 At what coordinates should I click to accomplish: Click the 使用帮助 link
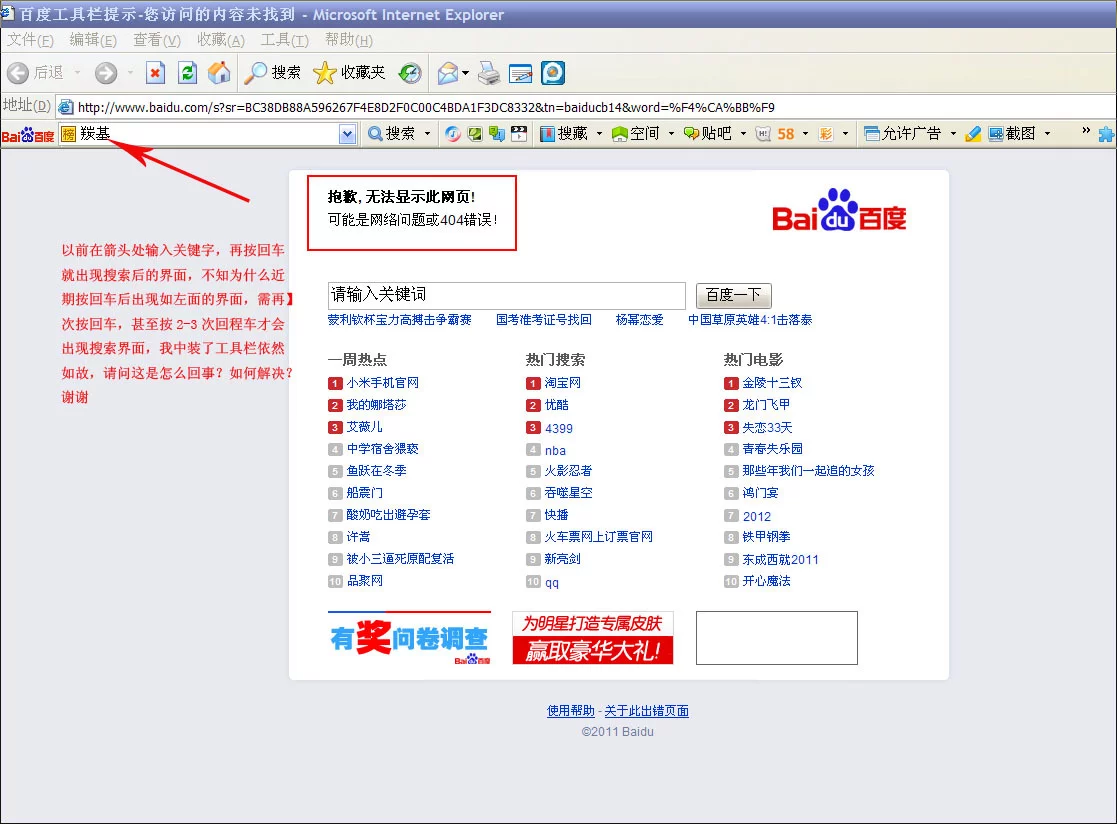click(571, 711)
